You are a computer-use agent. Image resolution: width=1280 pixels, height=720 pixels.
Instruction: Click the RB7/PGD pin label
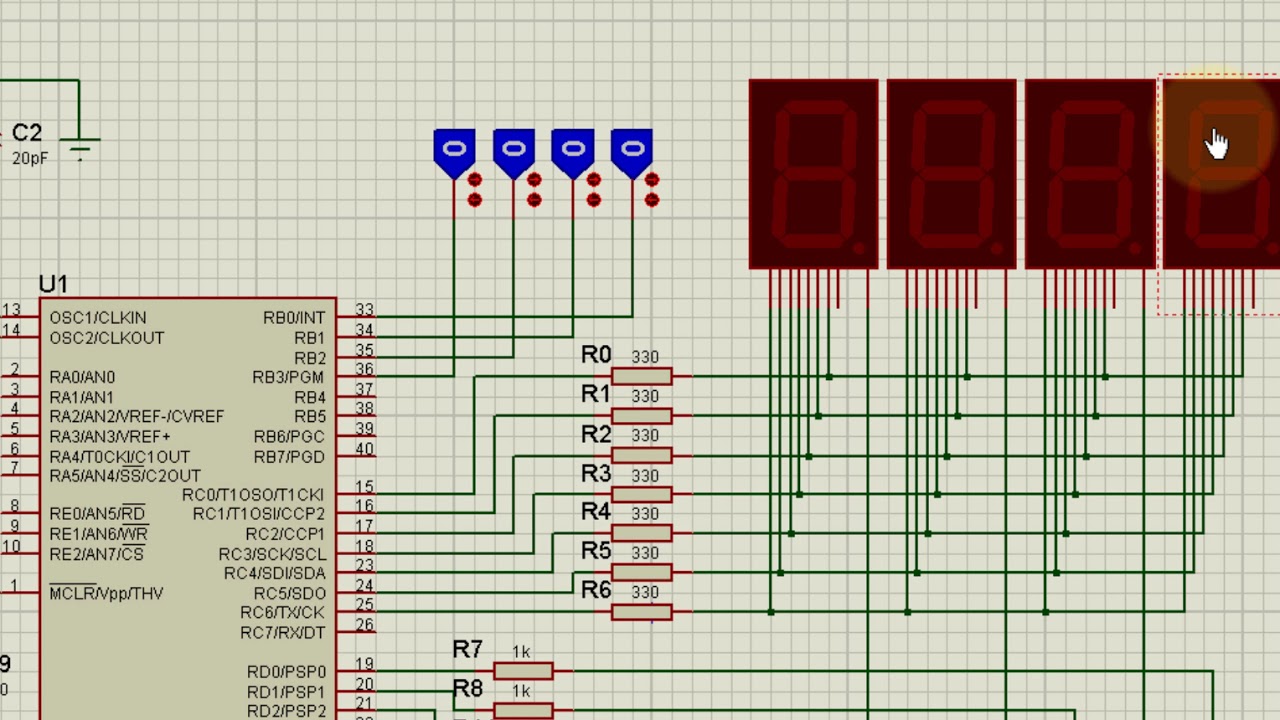290,456
